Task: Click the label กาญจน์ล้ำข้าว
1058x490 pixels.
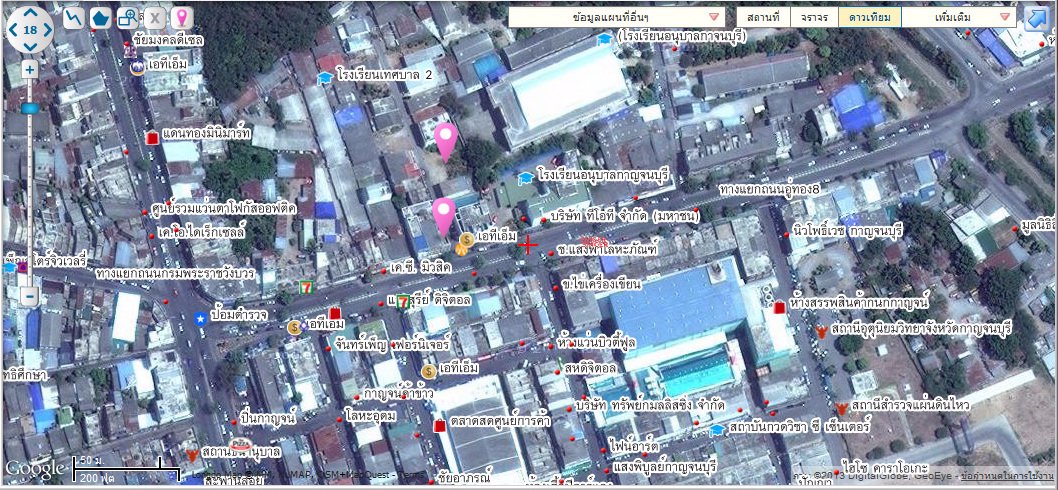Action: tap(397, 392)
